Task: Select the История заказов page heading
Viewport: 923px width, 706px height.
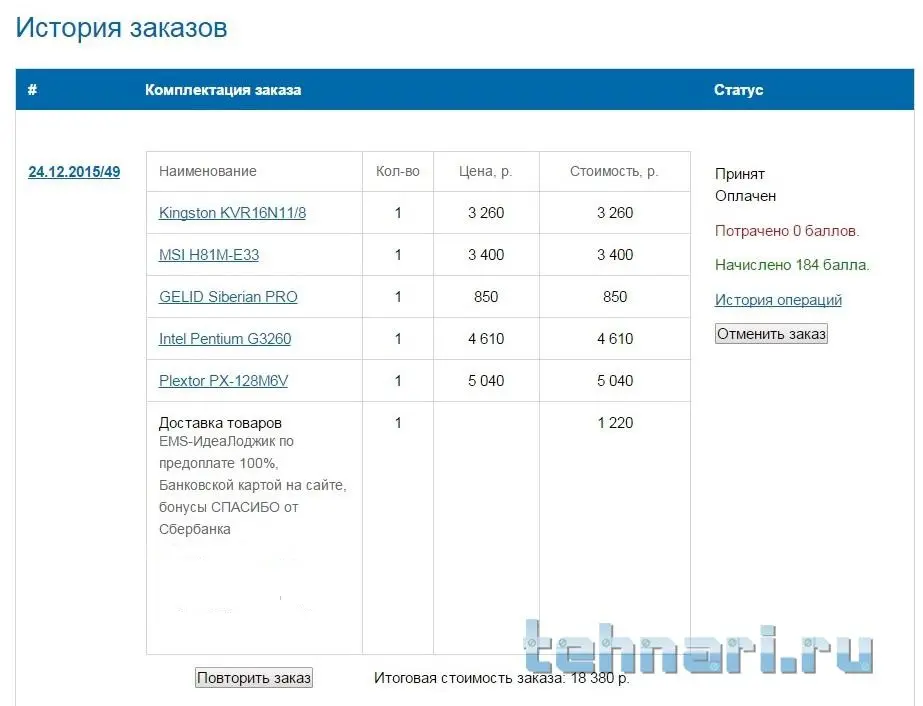Action: click(121, 27)
